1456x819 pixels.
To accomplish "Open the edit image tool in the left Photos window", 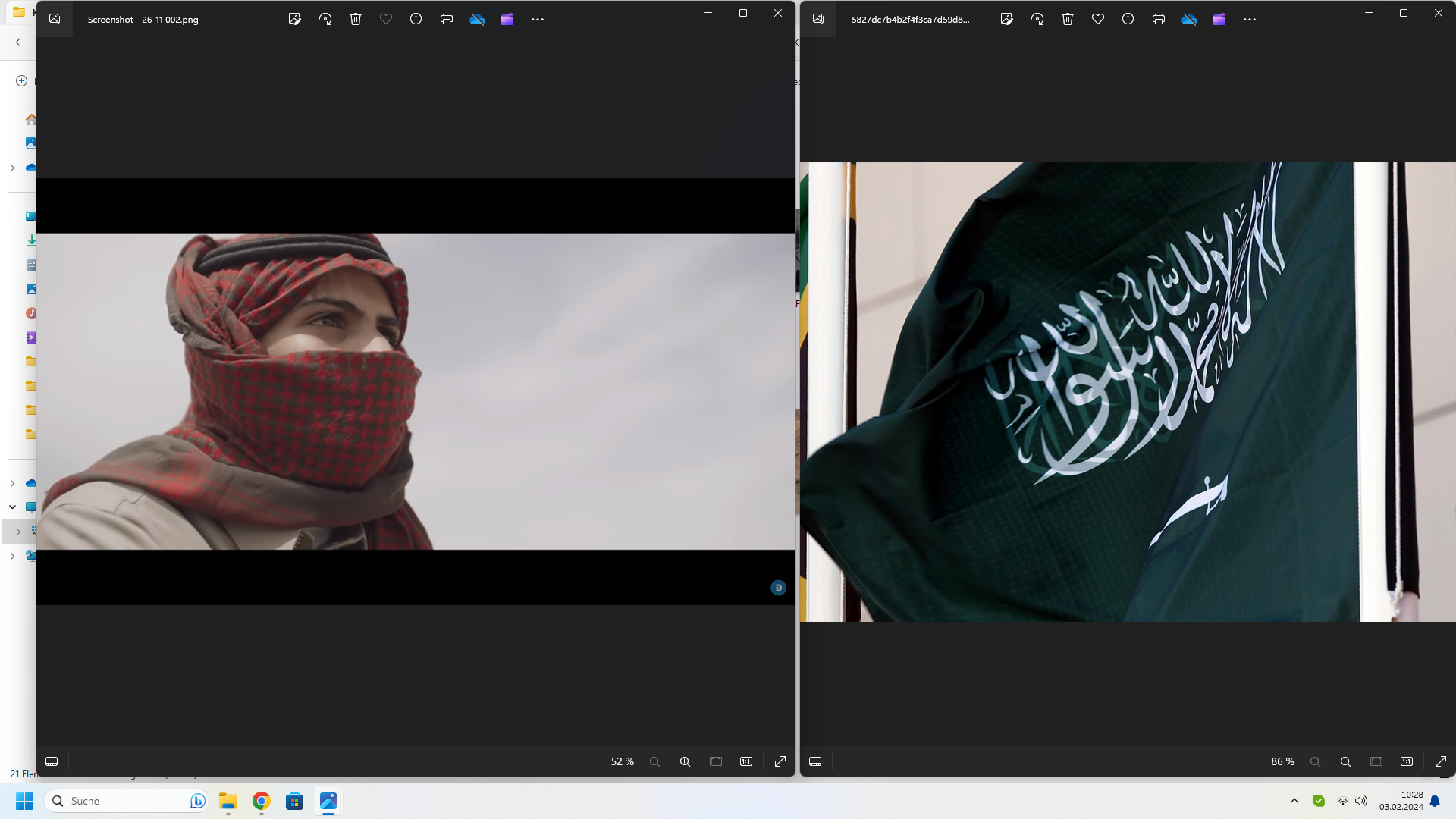I will pos(295,19).
